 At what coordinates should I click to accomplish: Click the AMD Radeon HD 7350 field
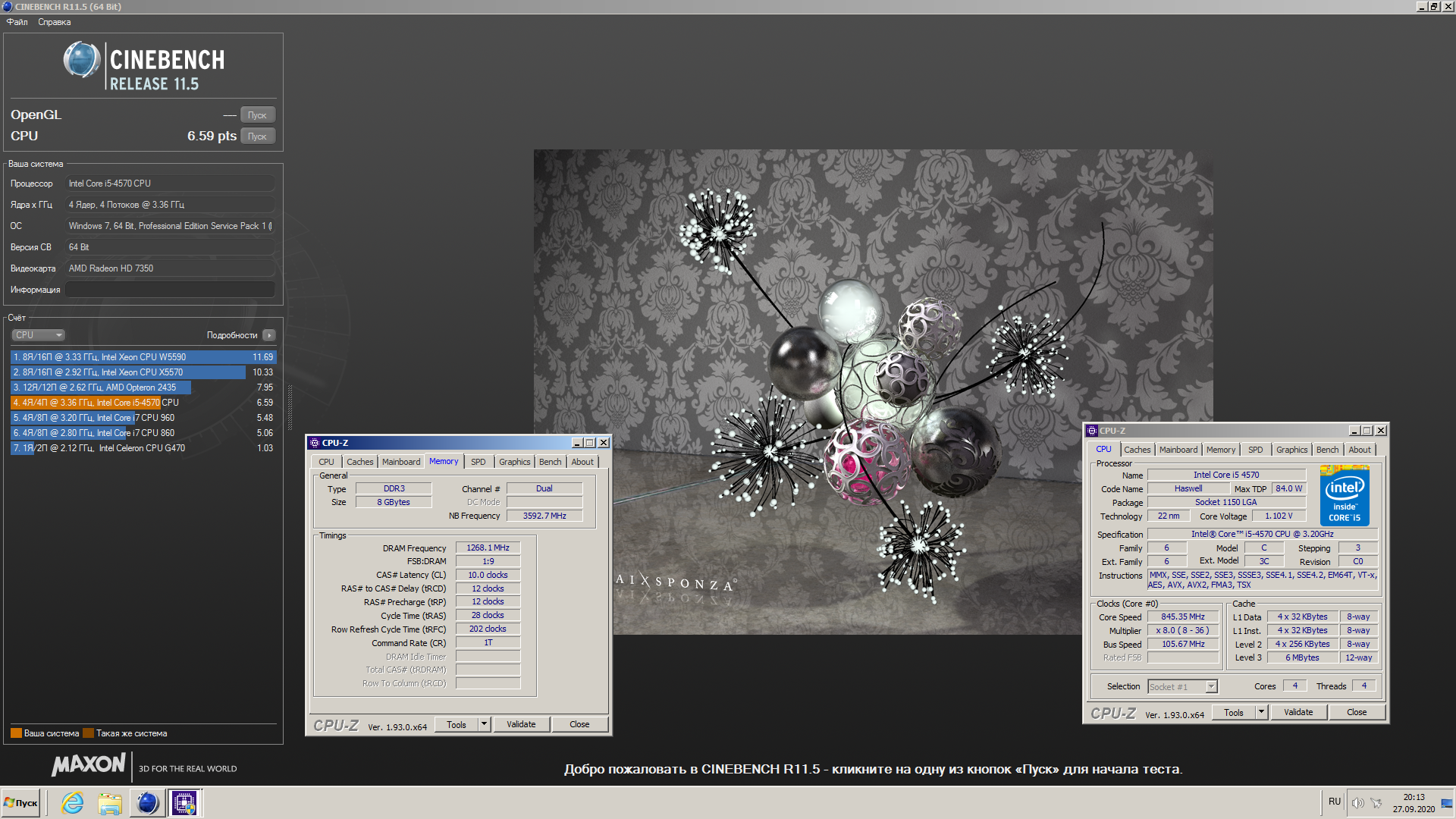170,268
